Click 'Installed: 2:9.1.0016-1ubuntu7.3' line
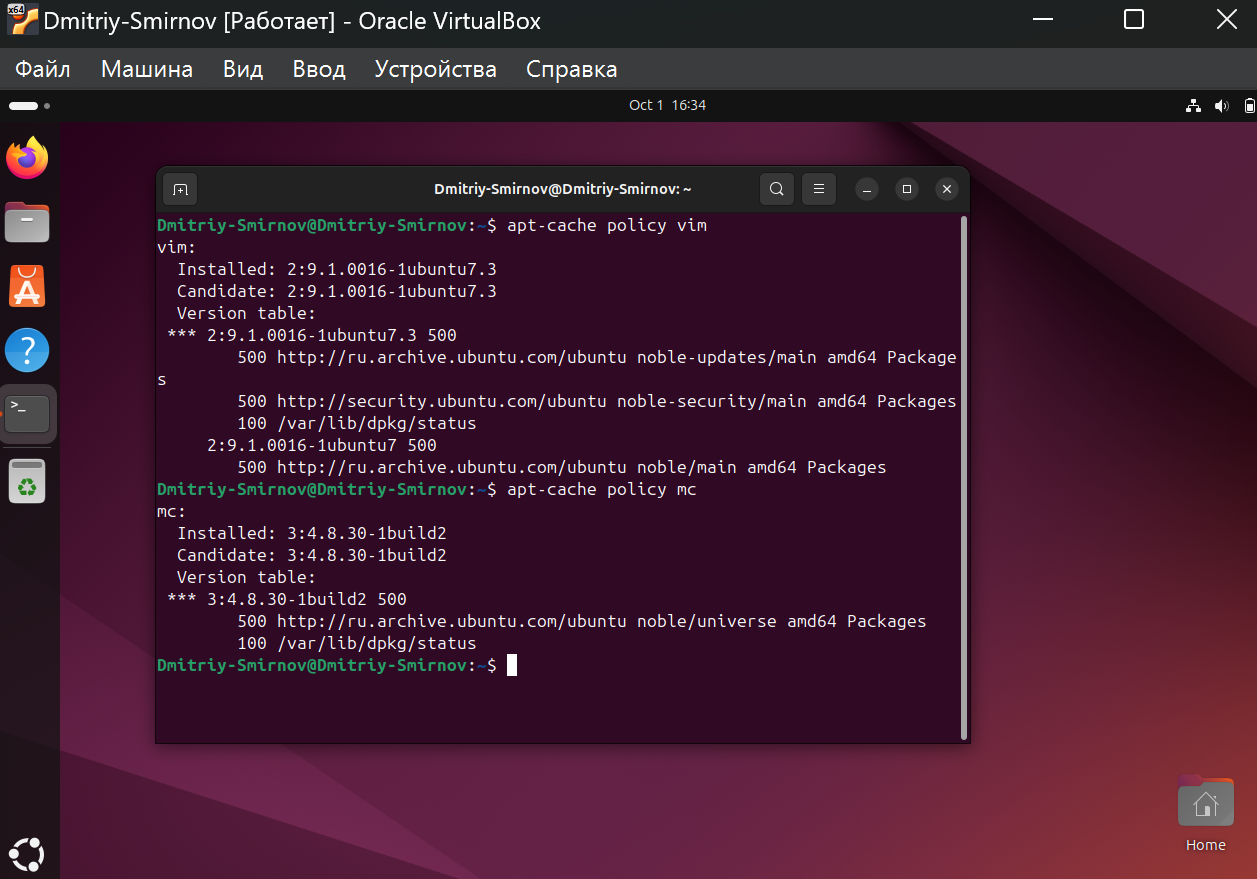This screenshot has height=879, width=1257. pos(337,269)
